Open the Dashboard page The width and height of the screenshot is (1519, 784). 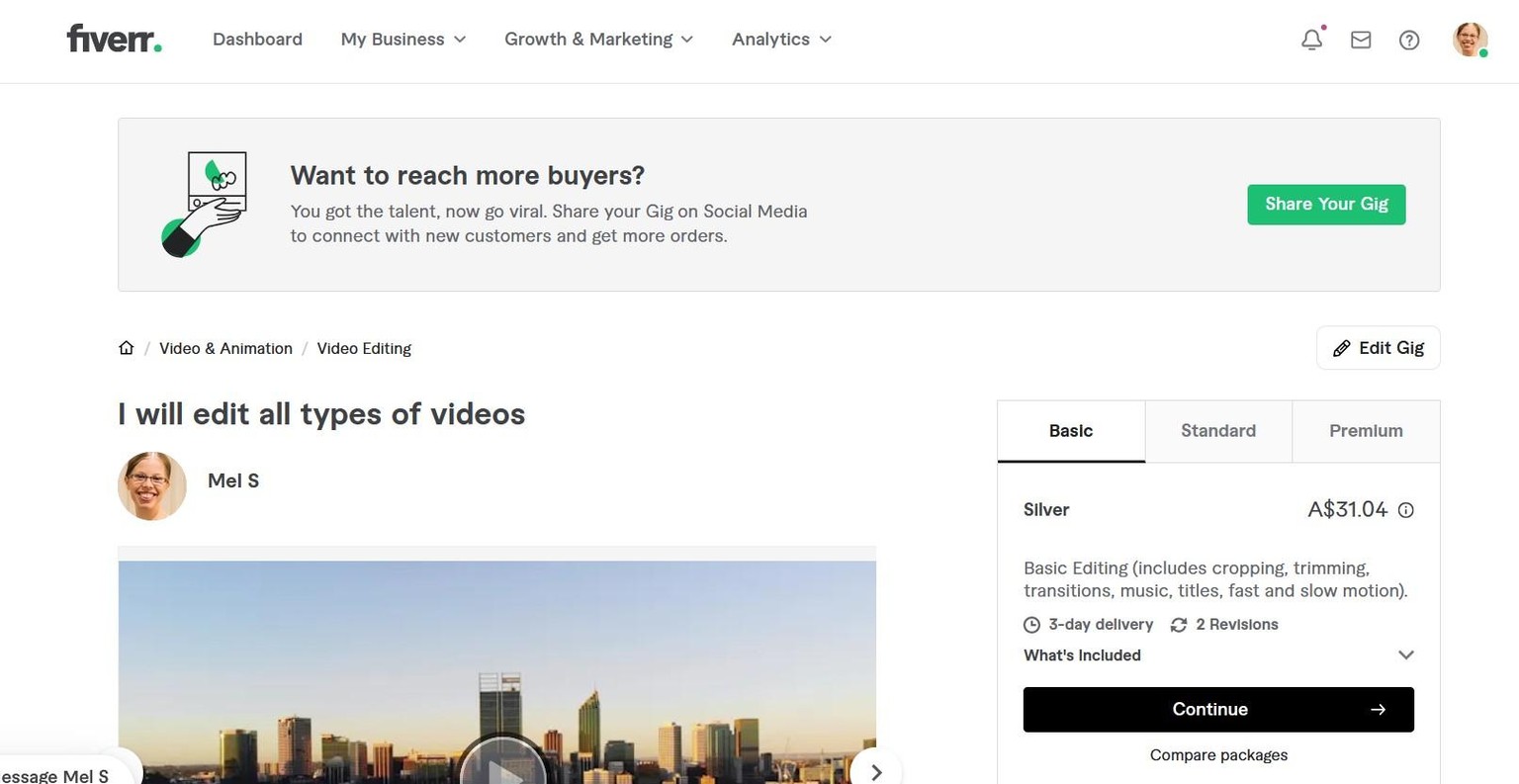(x=257, y=40)
